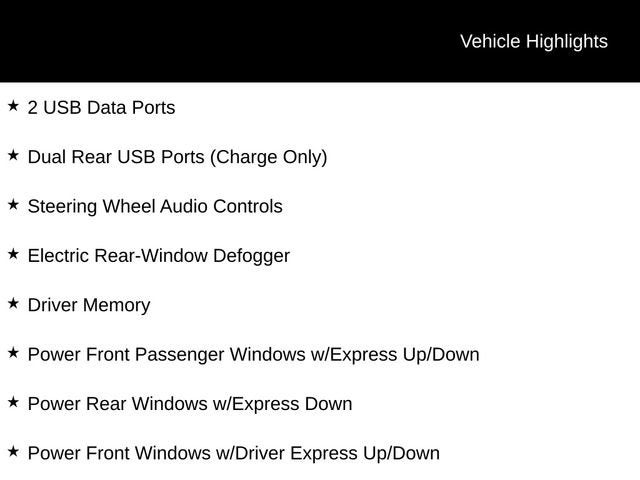Click Power Front Passenger Windows w/Express Up/Down
Screen dimensions: 640x480
coord(253,355)
